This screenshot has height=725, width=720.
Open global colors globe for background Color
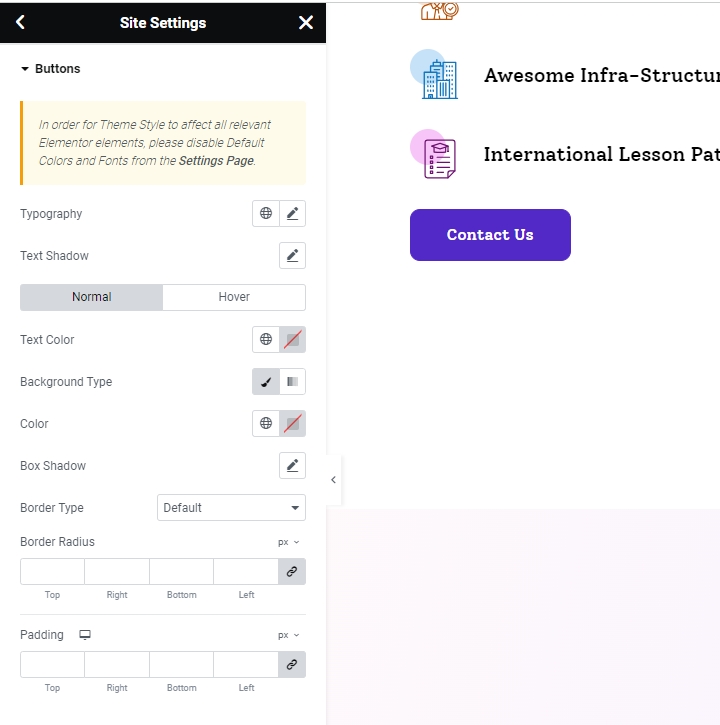tap(266, 423)
